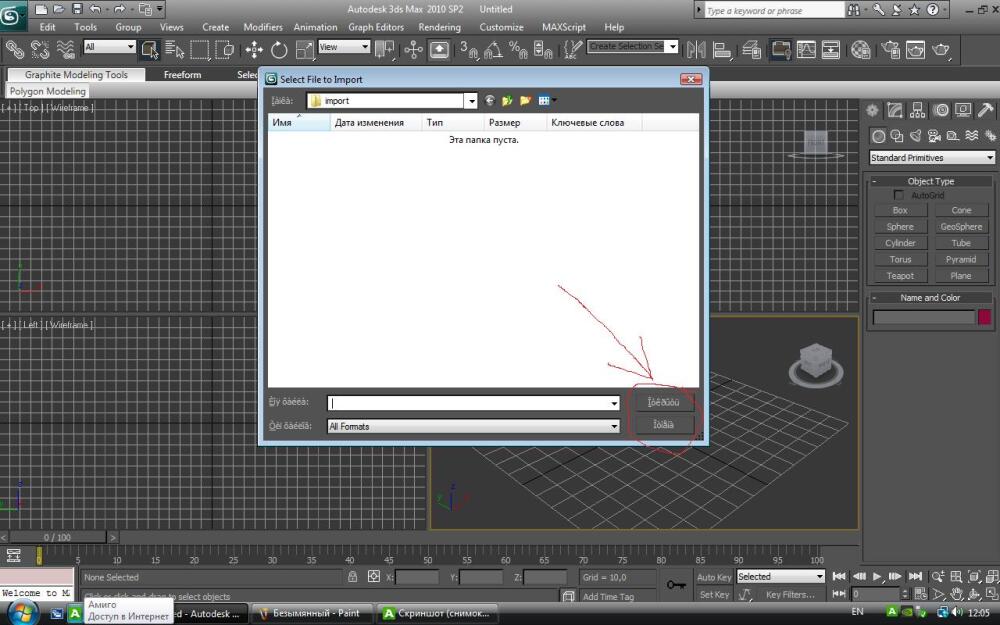Toggle the Angle Snap button
The height and width of the screenshot is (625, 1000).
pos(493,49)
